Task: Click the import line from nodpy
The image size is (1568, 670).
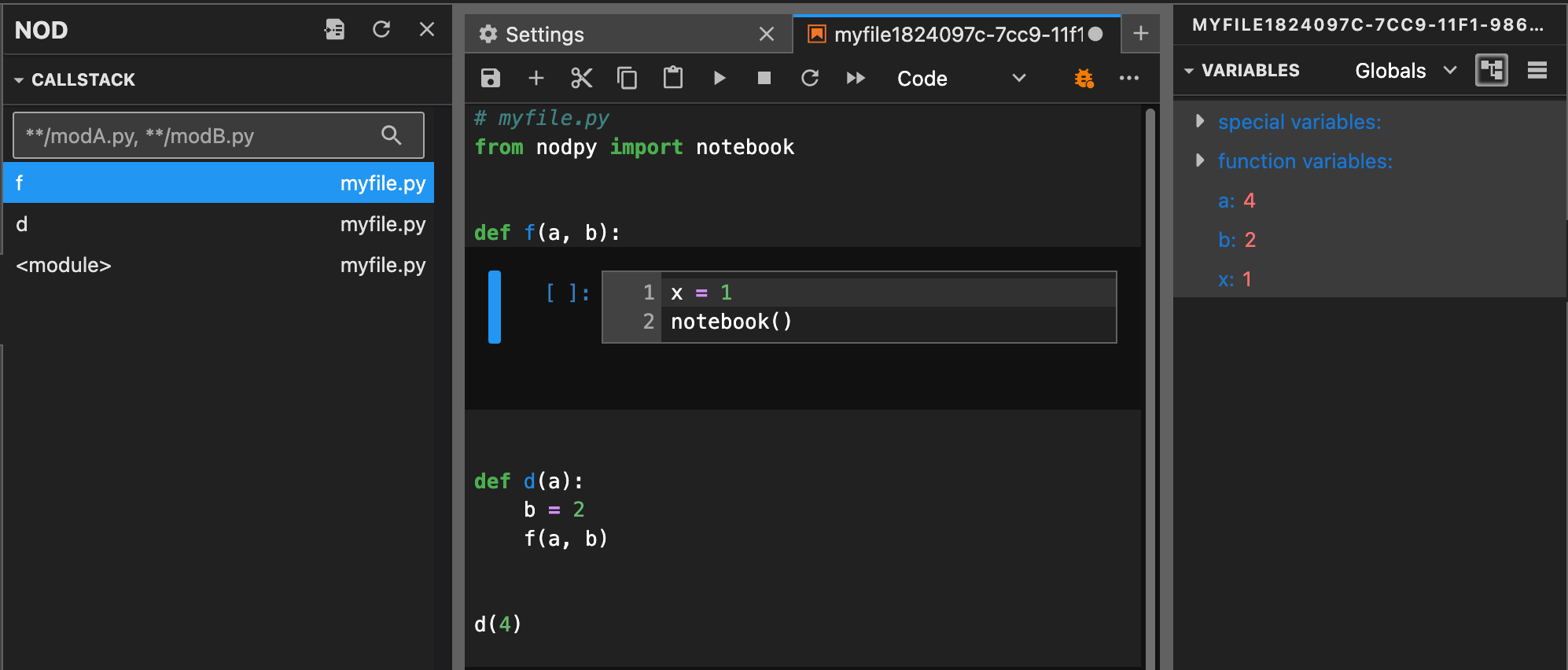Action: (635, 147)
